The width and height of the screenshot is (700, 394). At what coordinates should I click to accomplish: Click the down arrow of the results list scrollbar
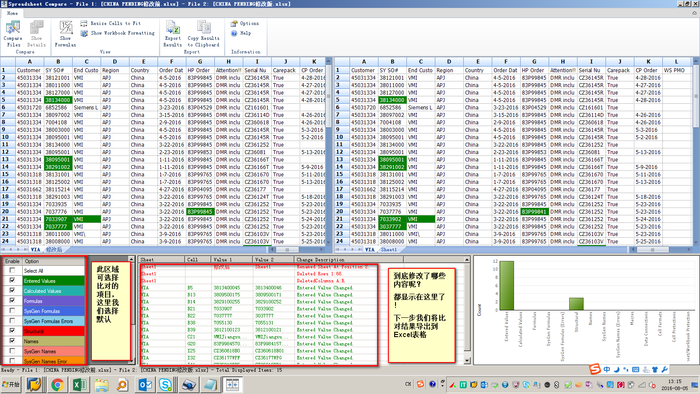tap(467, 361)
